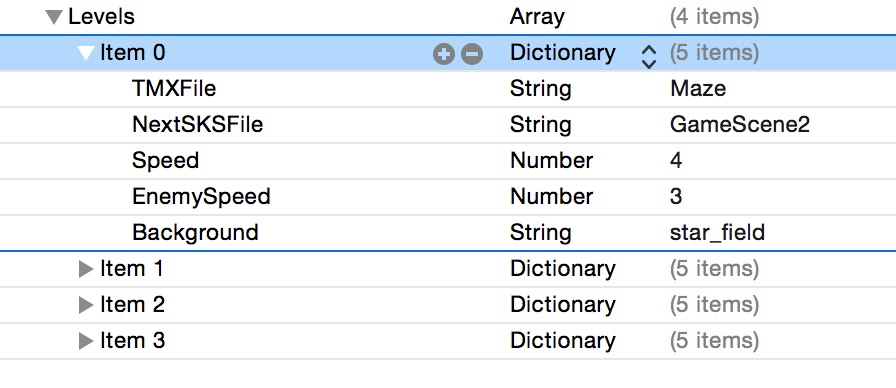Click the (4 items) count for Levels
The width and height of the screenshot is (896, 388).
pos(714,17)
